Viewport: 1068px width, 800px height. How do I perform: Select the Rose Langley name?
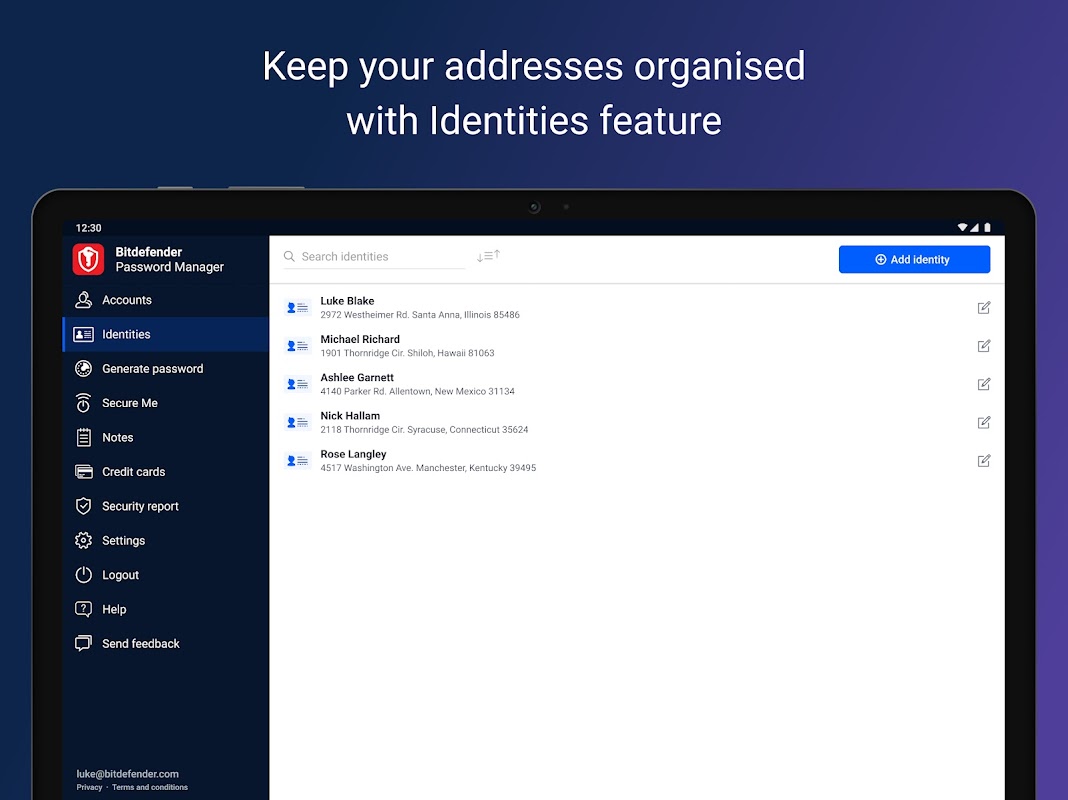click(354, 454)
